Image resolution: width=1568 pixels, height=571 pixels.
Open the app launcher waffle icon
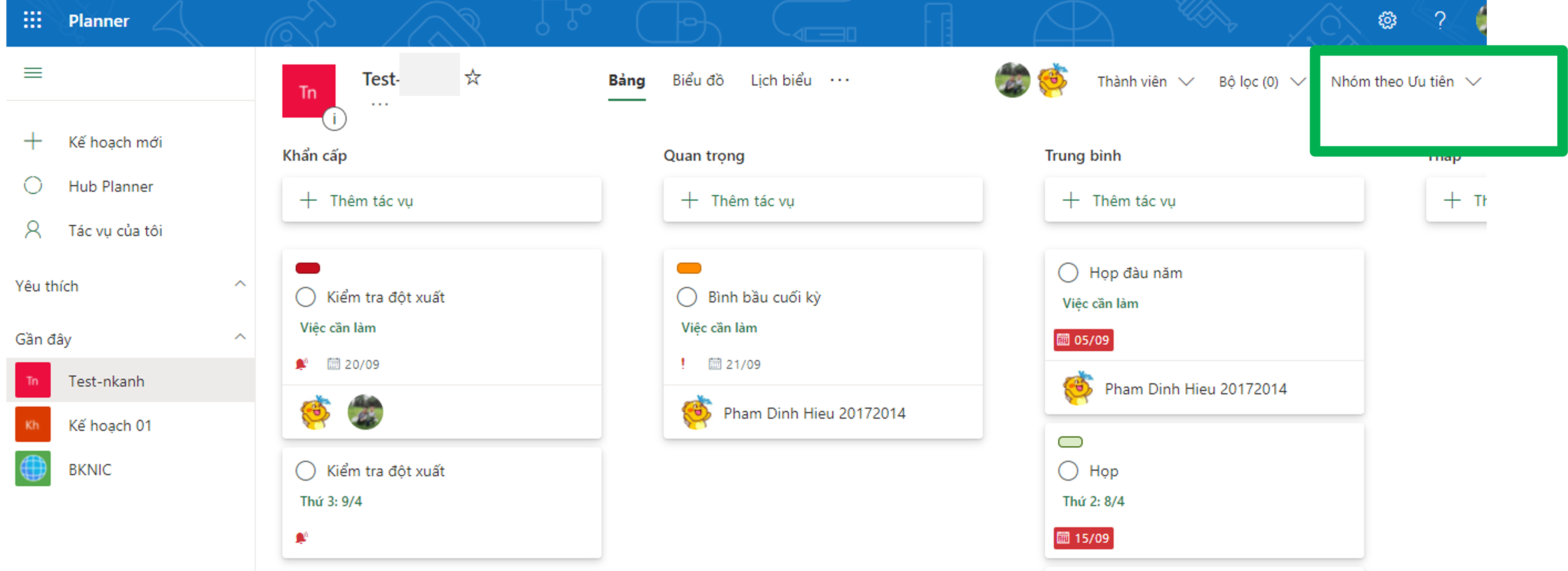tap(32, 20)
